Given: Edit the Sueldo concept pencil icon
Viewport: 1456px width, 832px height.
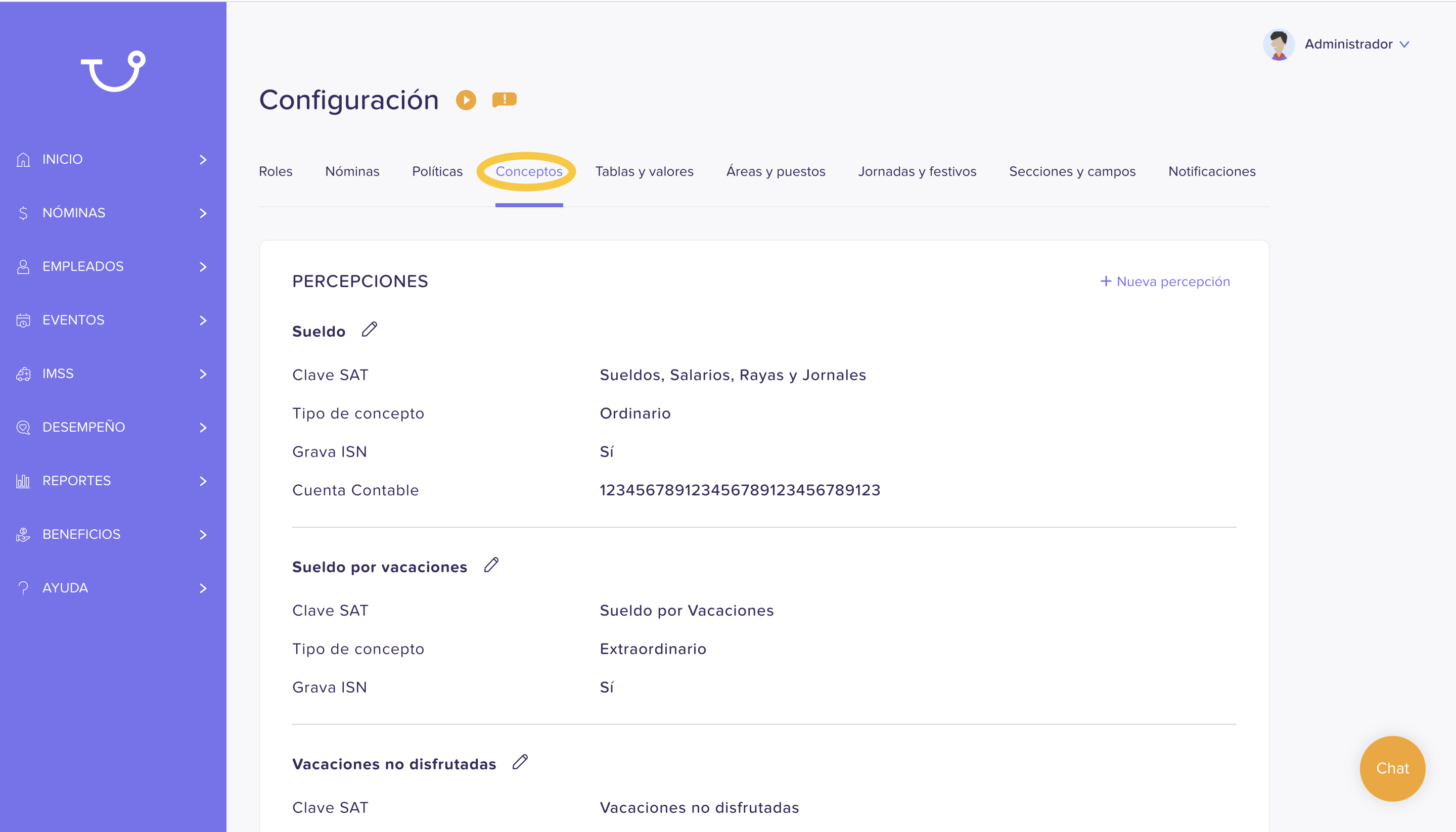Looking at the screenshot, I should point(370,329).
